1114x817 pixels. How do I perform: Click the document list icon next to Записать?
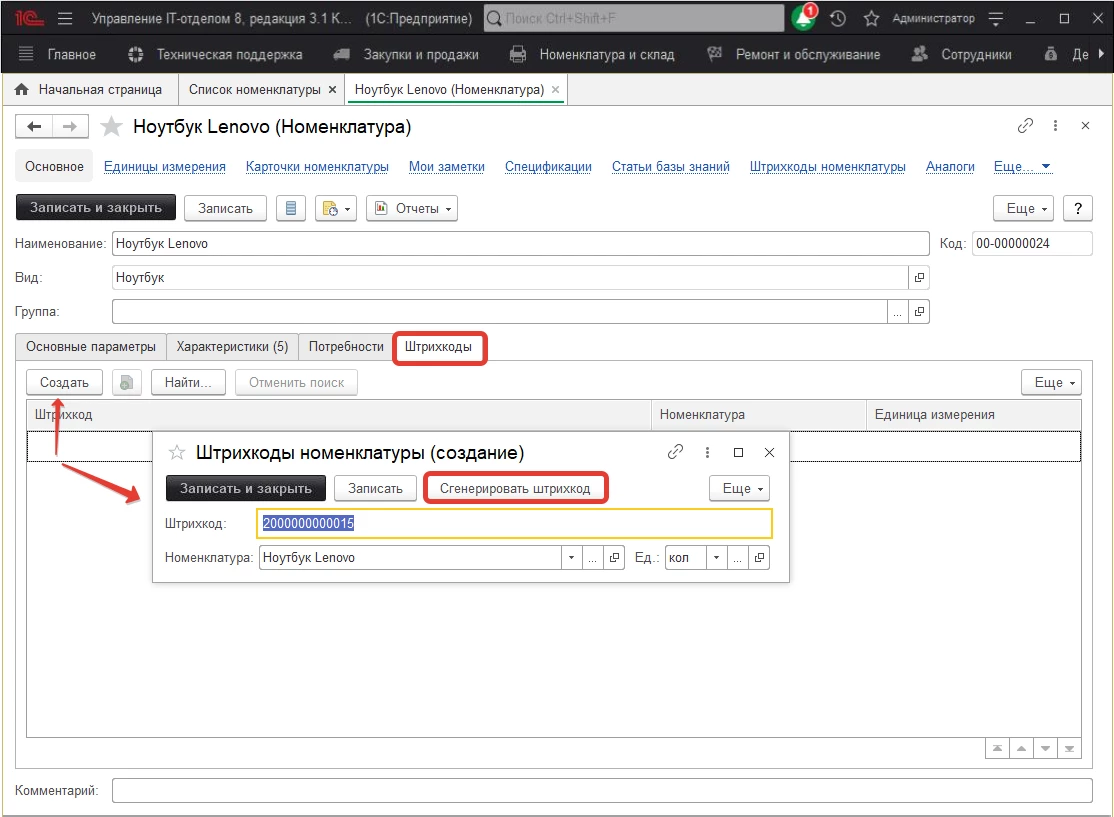(291, 208)
